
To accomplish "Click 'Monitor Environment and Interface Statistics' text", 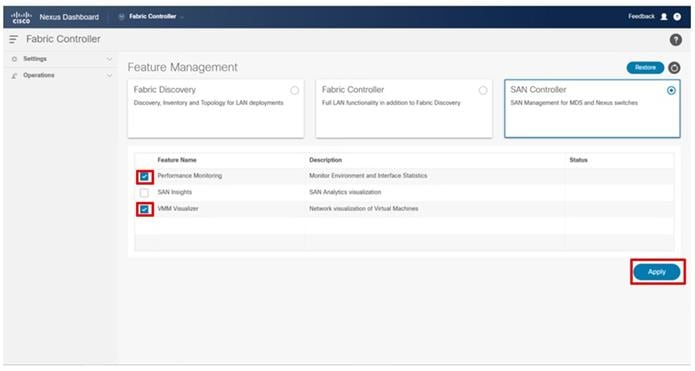I will (368, 176).
